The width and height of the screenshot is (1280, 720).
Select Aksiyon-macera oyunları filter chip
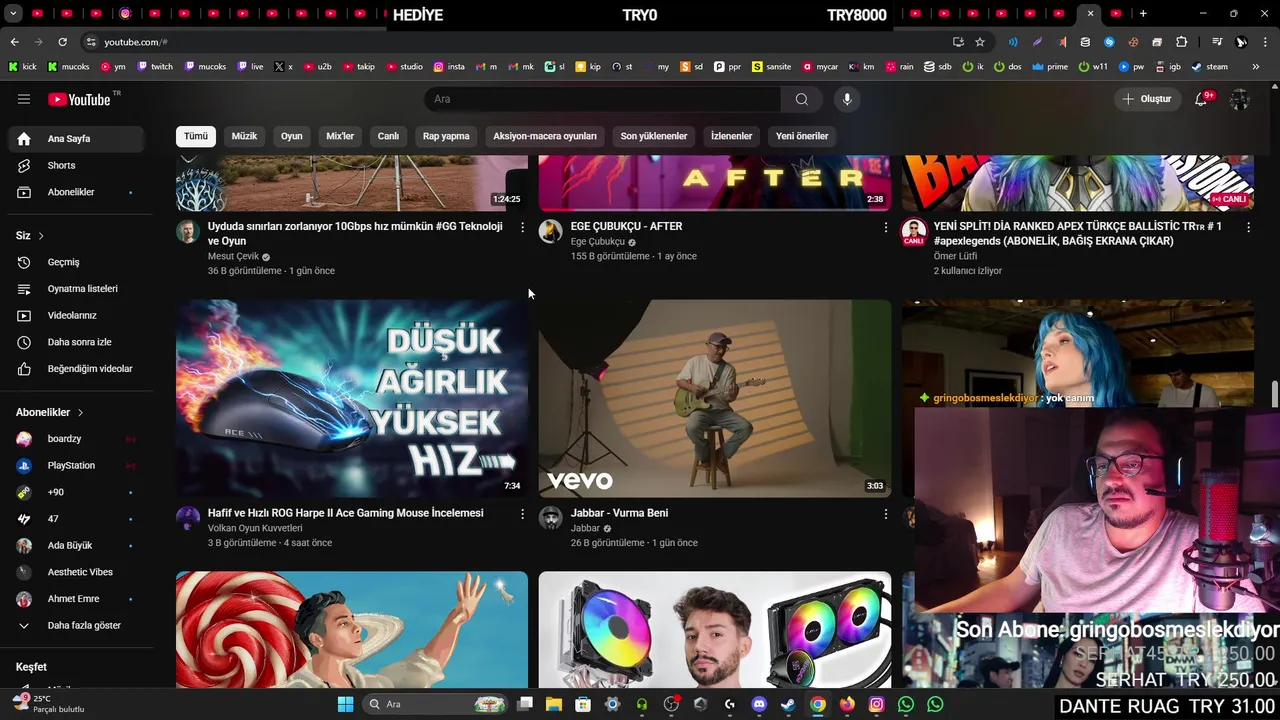[545, 136]
